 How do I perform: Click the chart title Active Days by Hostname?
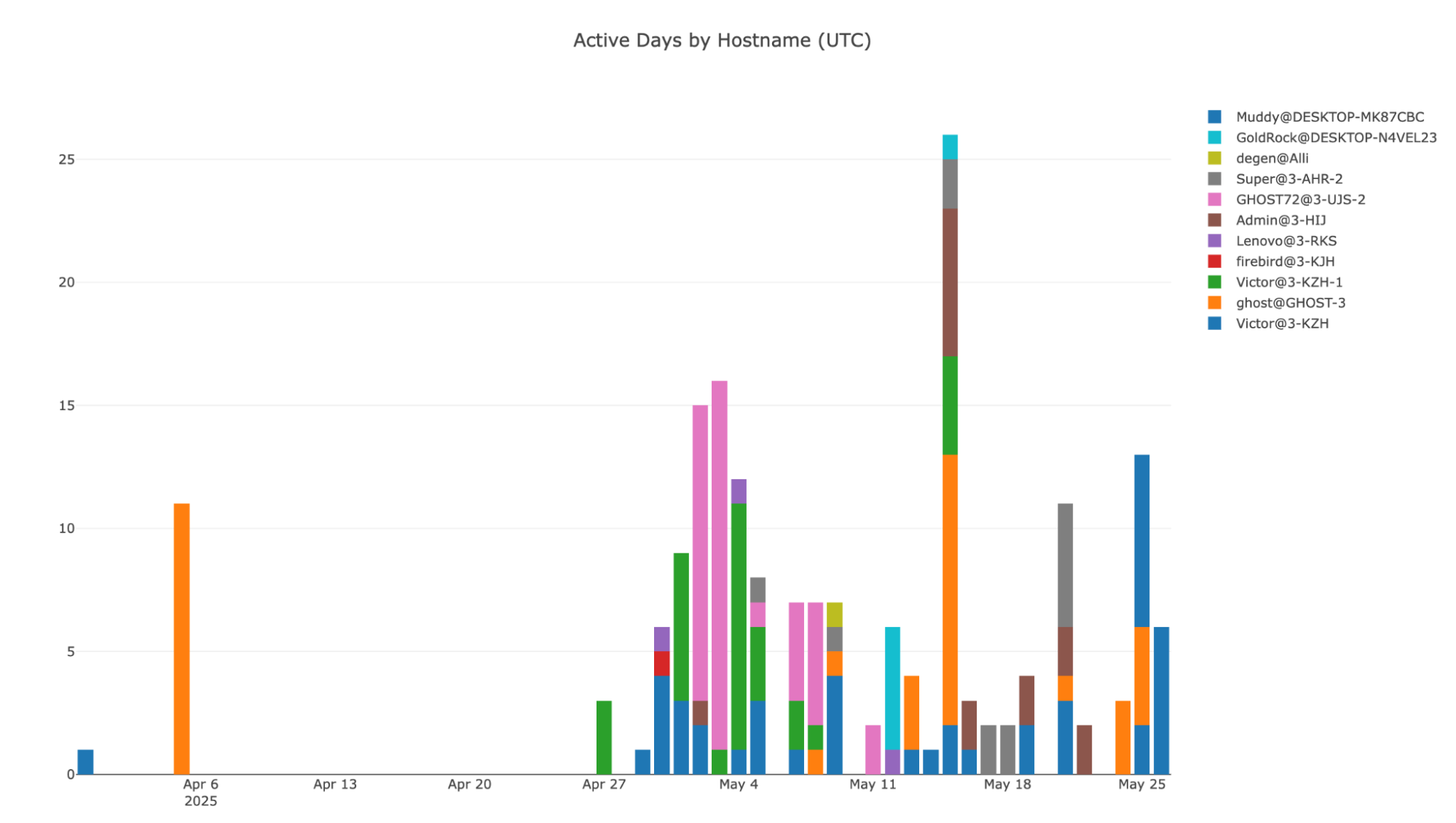pyautogui.click(x=722, y=40)
